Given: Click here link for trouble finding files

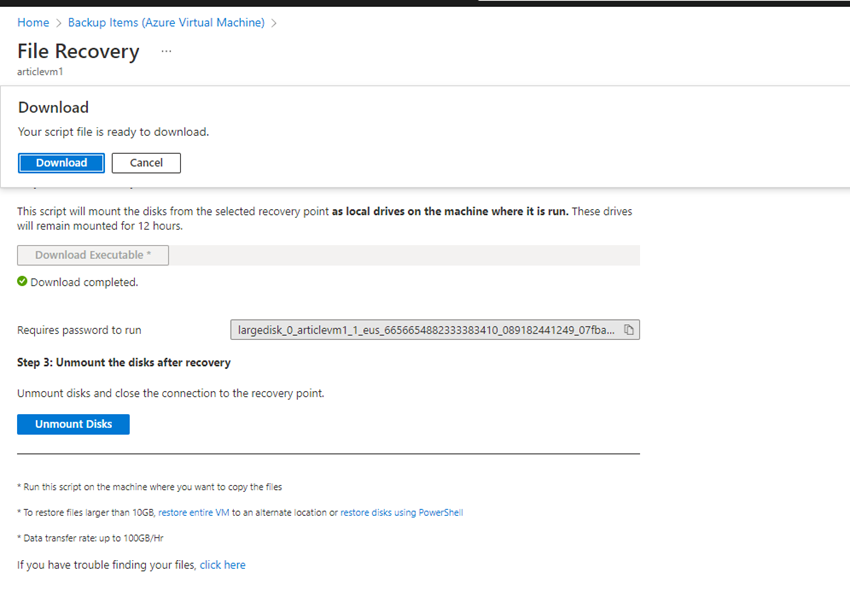Looking at the screenshot, I should point(222,565).
